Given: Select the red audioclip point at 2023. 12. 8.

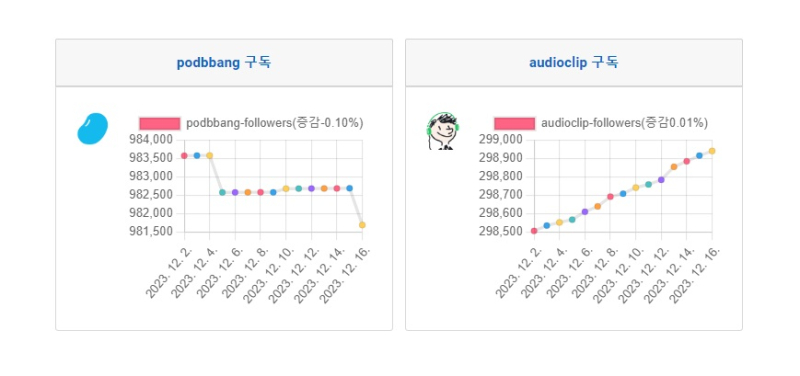Looking at the screenshot, I should tap(610, 196).
